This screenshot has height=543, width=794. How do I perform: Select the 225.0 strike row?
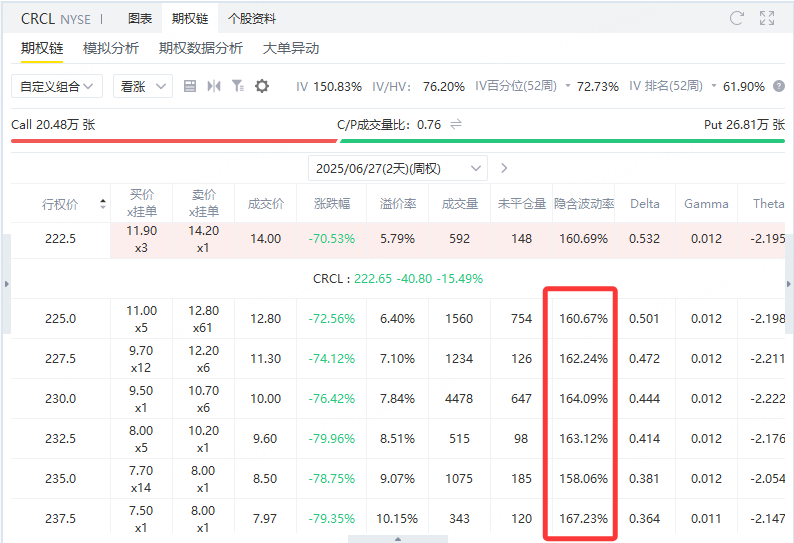(x=398, y=319)
